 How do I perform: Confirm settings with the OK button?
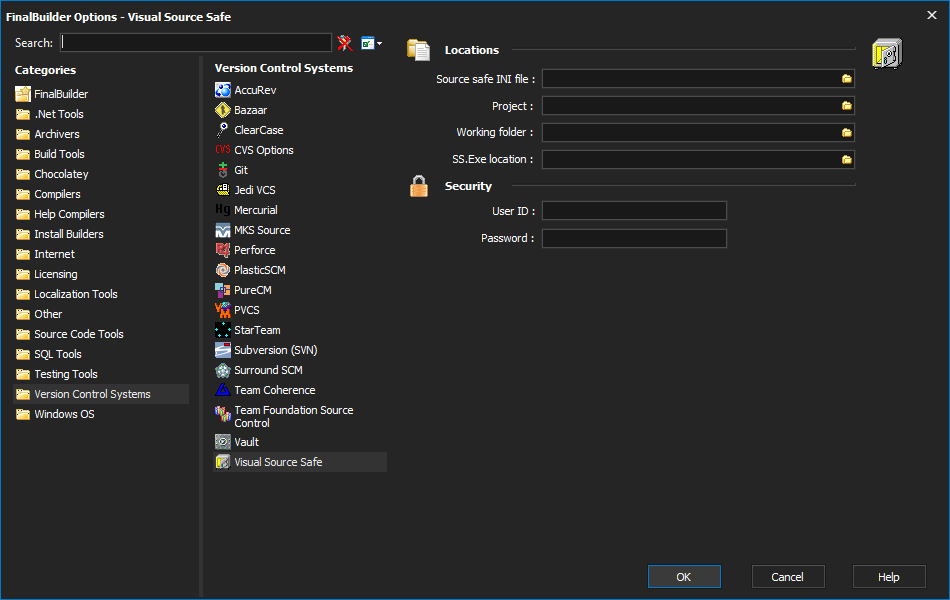(684, 577)
